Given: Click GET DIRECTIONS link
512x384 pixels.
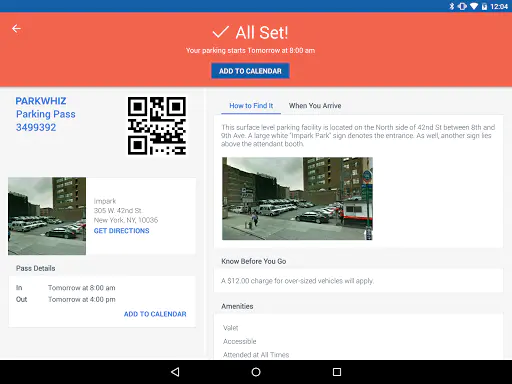Looking at the screenshot, I should [x=121, y=231].
